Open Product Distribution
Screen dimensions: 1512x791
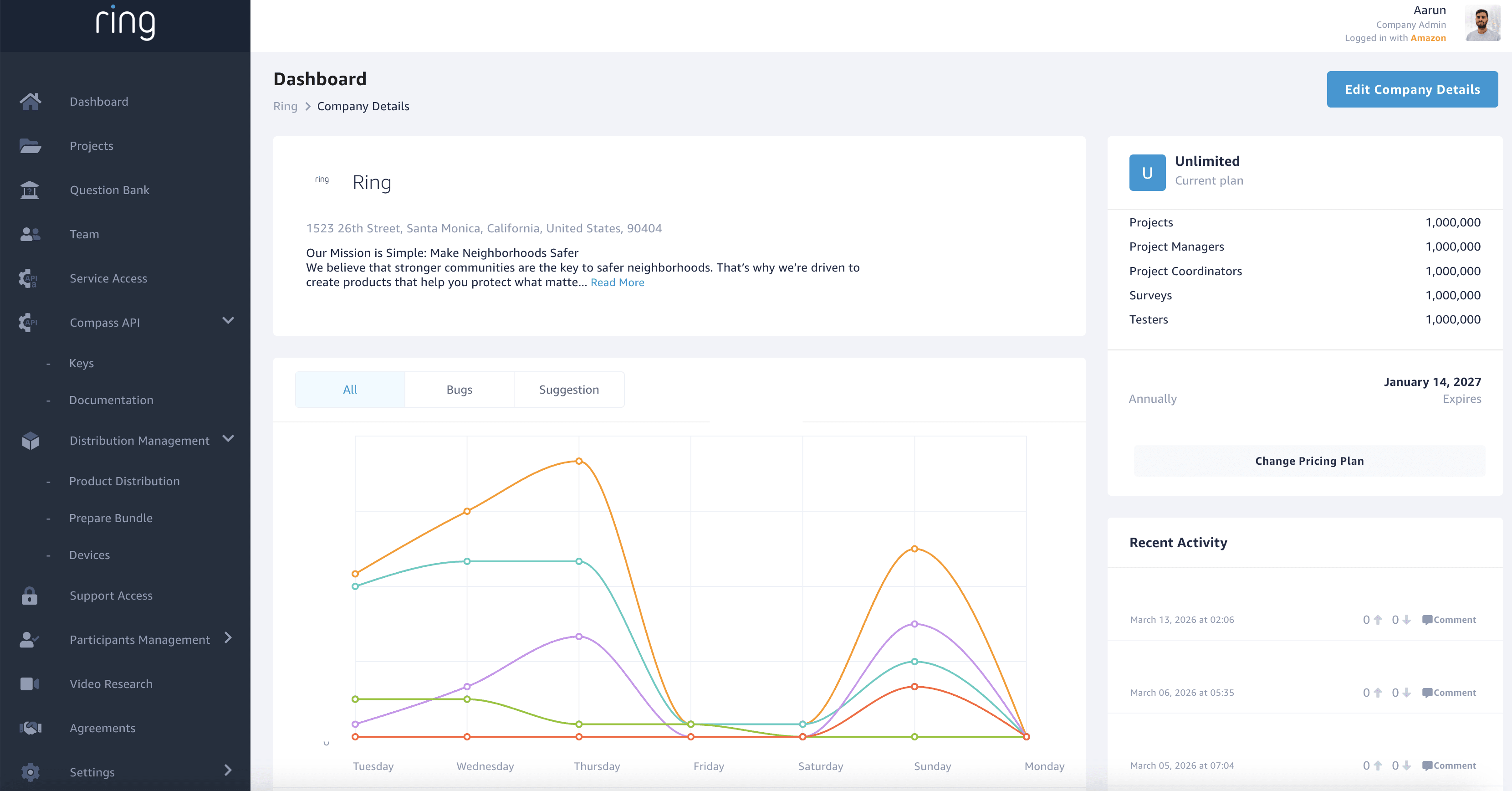tap(124, 481)
